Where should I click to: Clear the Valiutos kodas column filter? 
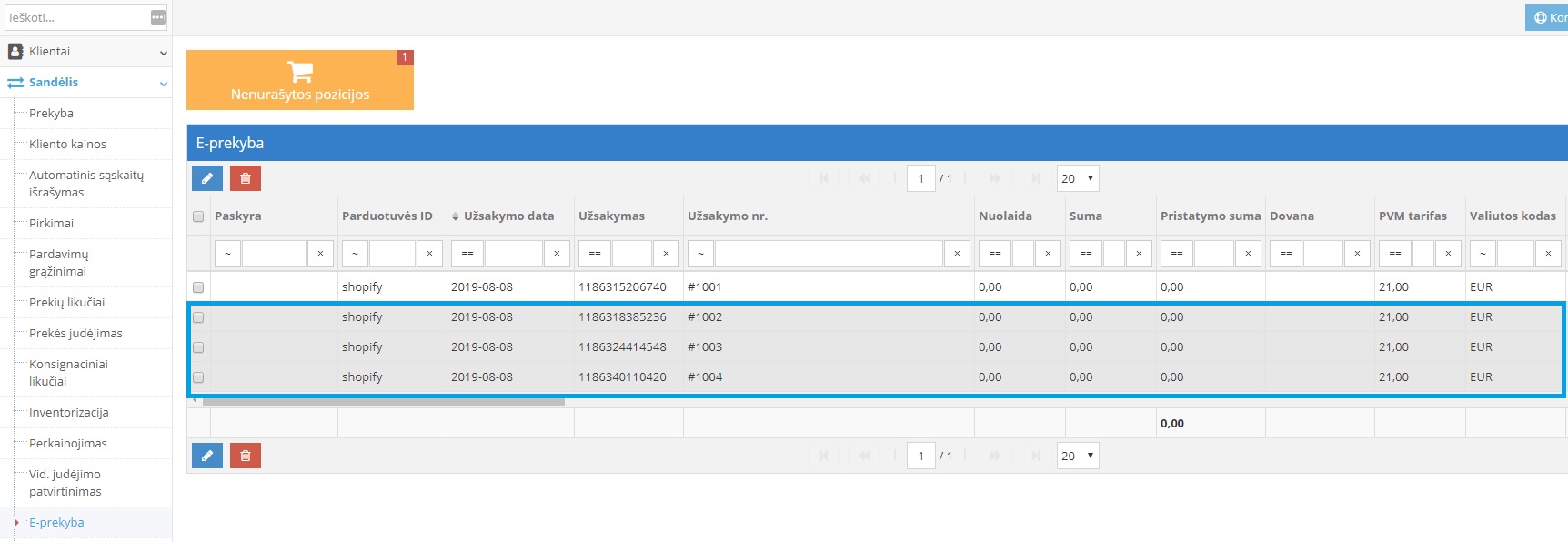point(1548,254)
